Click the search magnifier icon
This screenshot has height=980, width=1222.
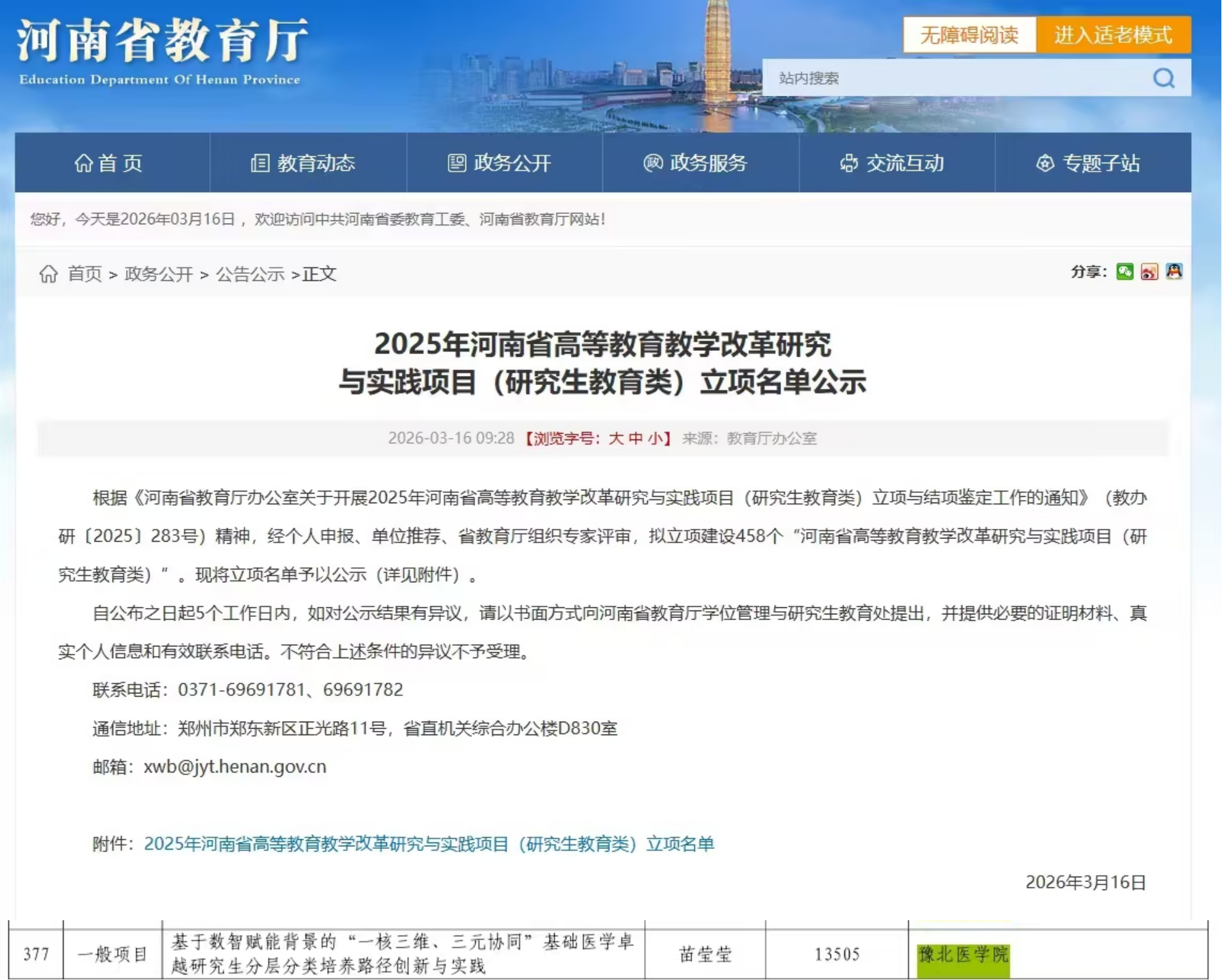(1164, 78)
